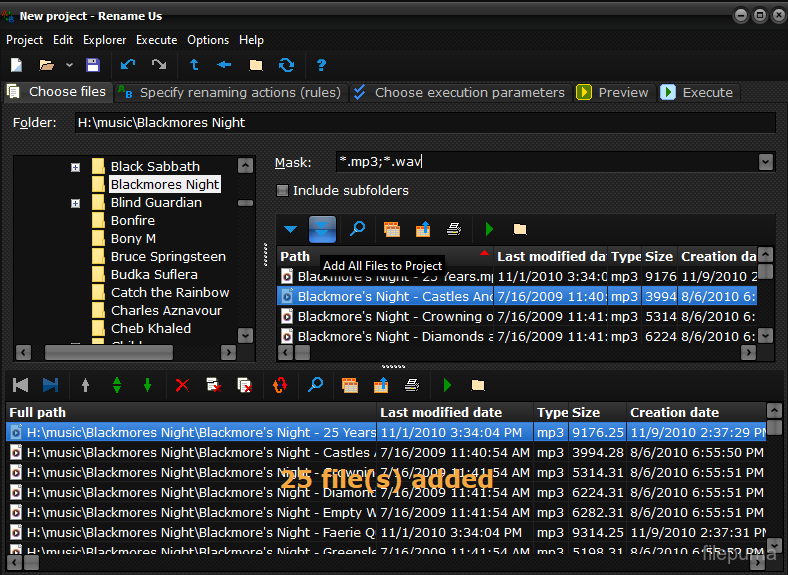Click the magnifier icon in project list toolbar

coord(315,385)
